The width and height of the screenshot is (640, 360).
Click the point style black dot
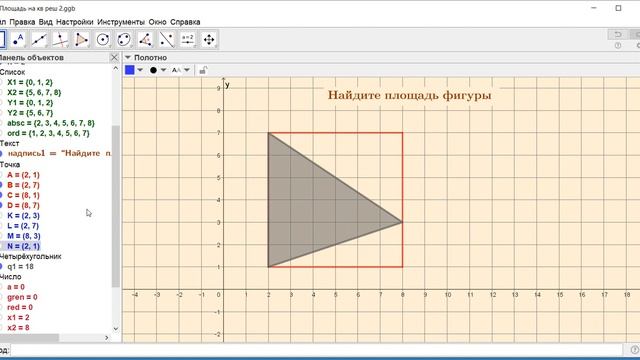point(153,70)
